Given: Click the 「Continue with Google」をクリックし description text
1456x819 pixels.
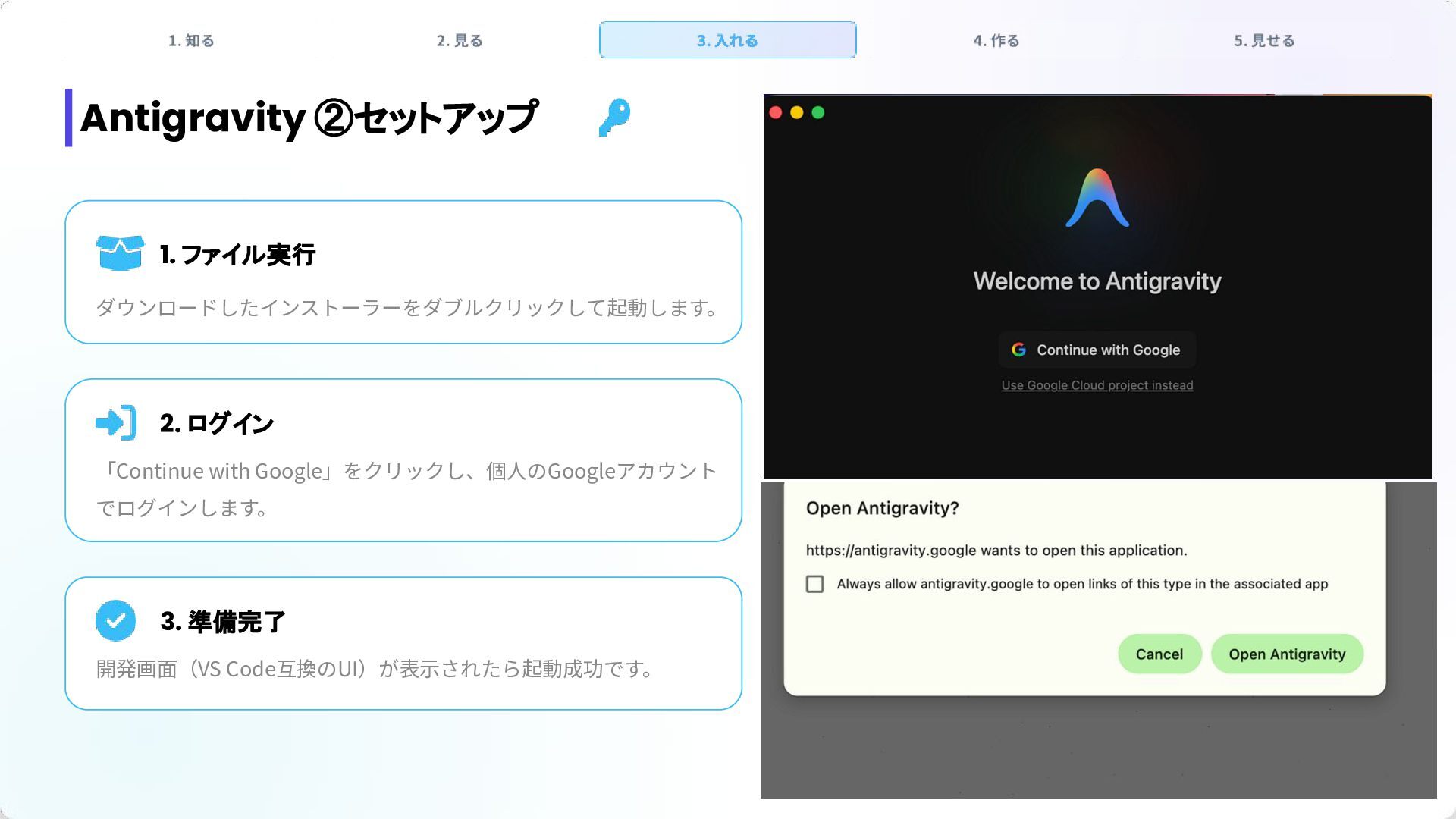Looking at the screenshot, I should pyautogui.click(x=406, y=489).
